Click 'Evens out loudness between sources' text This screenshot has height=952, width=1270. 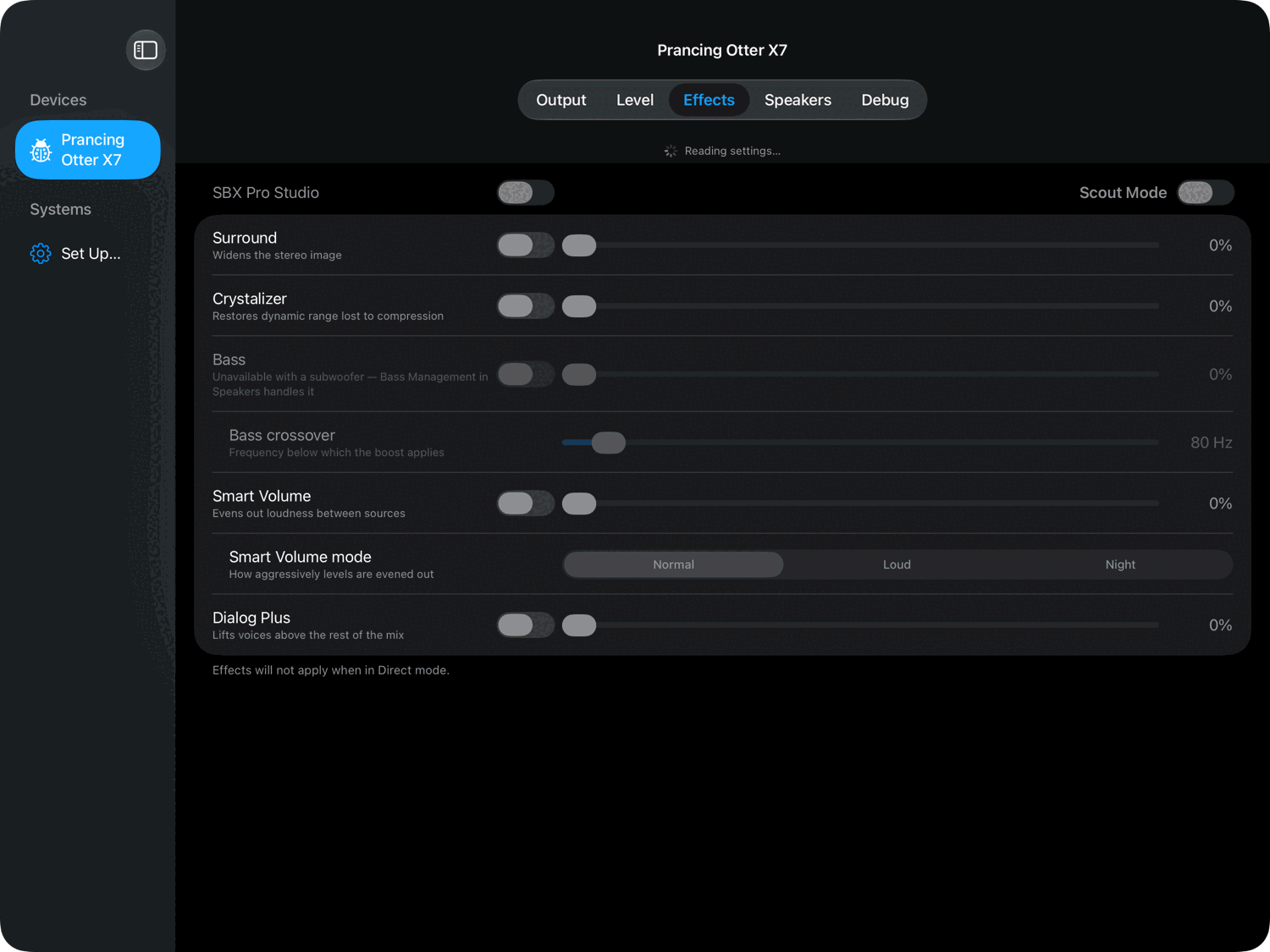tap(309, 514)
